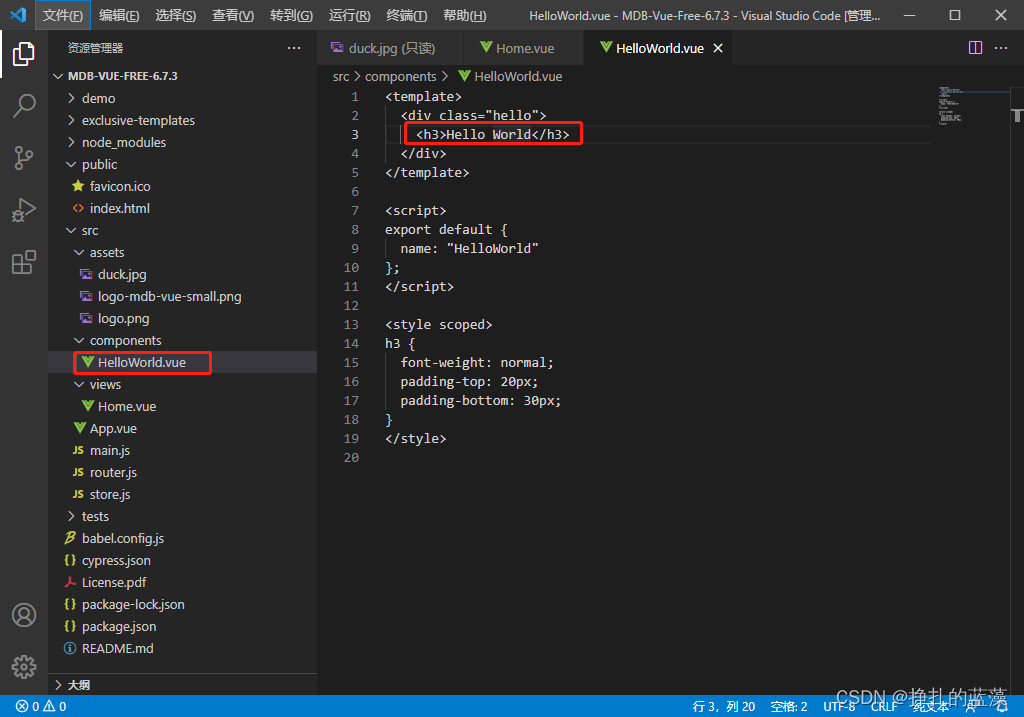Click src in the breadcrumb
The width and height of the screenshot is (1024, 717).
341,76
